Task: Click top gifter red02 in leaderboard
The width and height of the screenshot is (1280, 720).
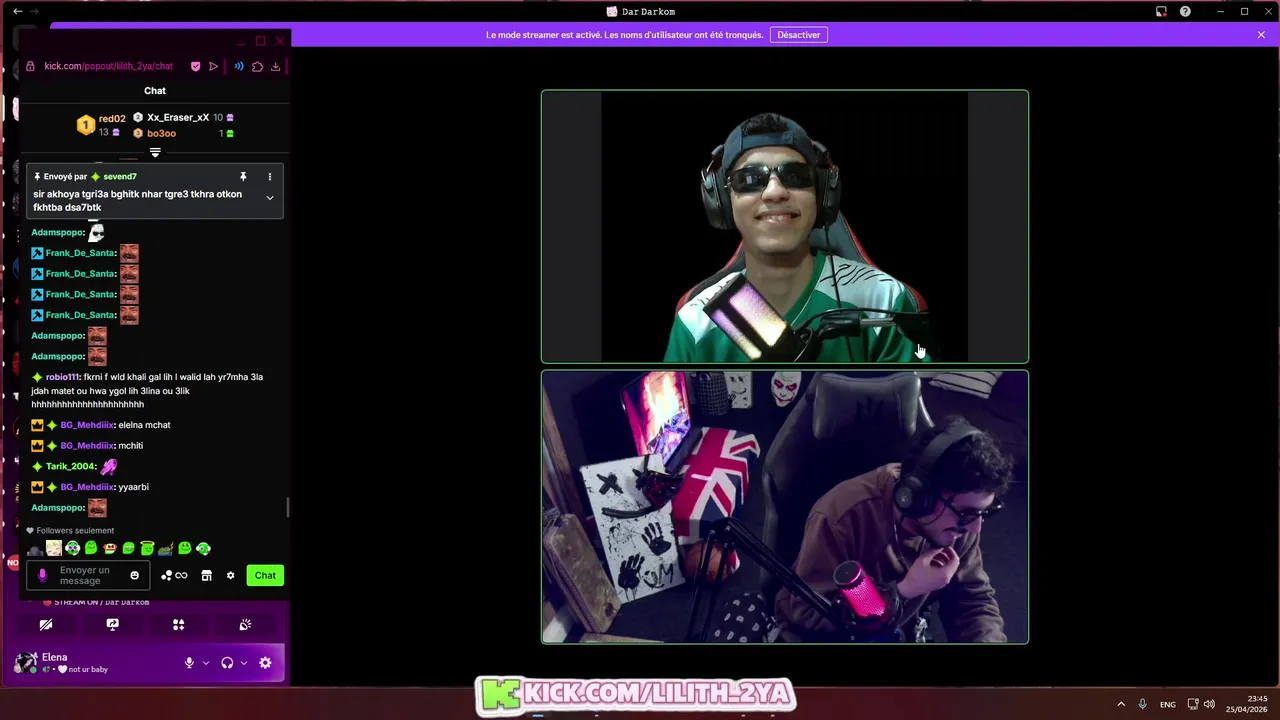Action: tap(112, 119)
